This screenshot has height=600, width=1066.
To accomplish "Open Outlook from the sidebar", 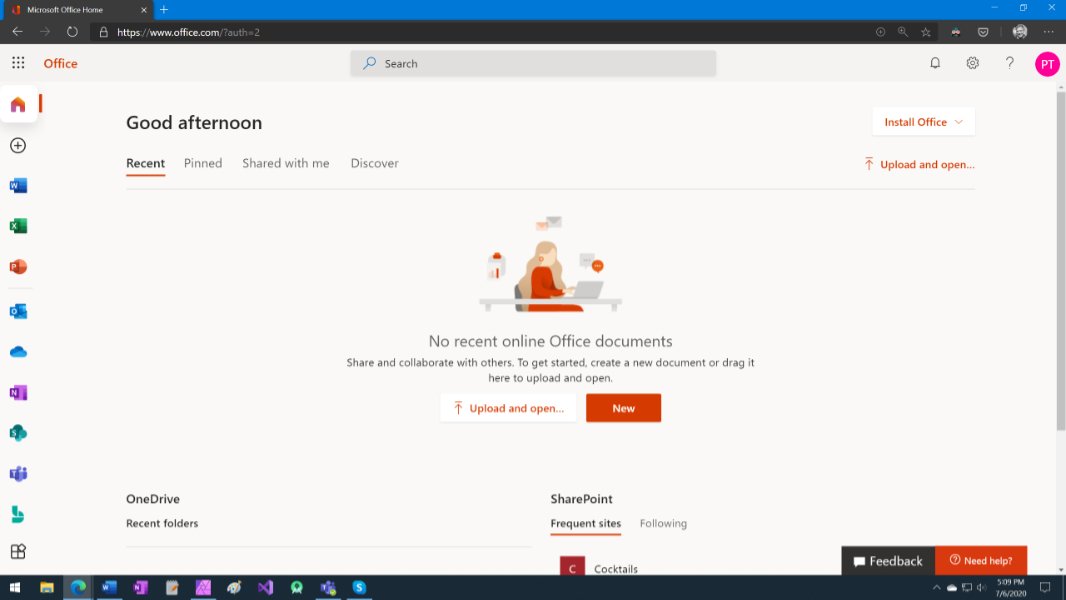I will (18, 311).
